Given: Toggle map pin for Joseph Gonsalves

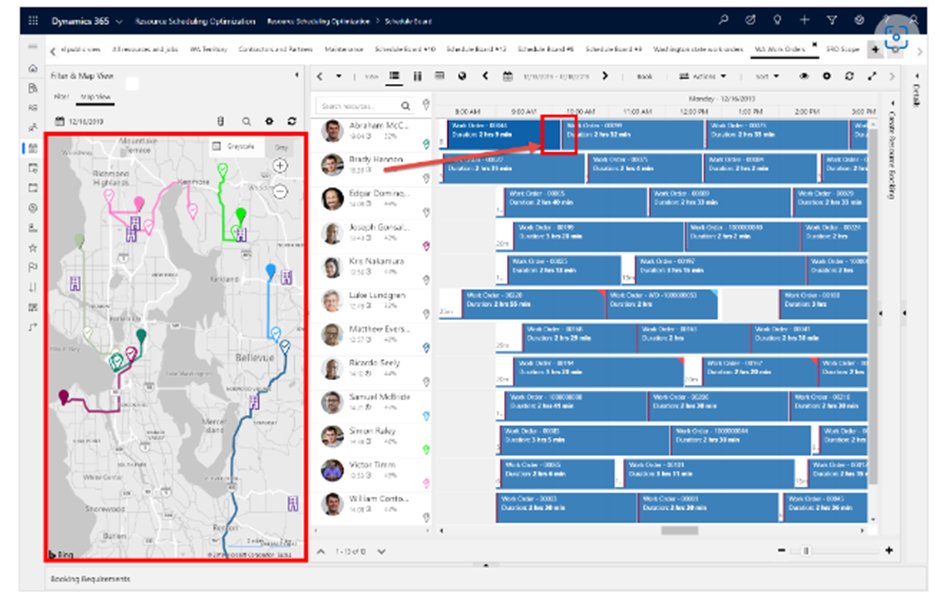Looking at the screenshot, I should pos(426,246).
